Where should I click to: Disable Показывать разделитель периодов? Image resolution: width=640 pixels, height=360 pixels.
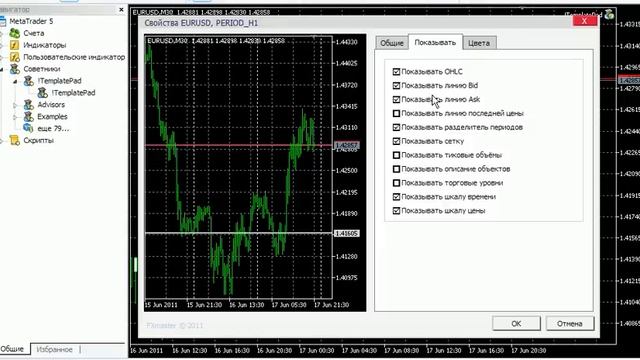[396, 127]
